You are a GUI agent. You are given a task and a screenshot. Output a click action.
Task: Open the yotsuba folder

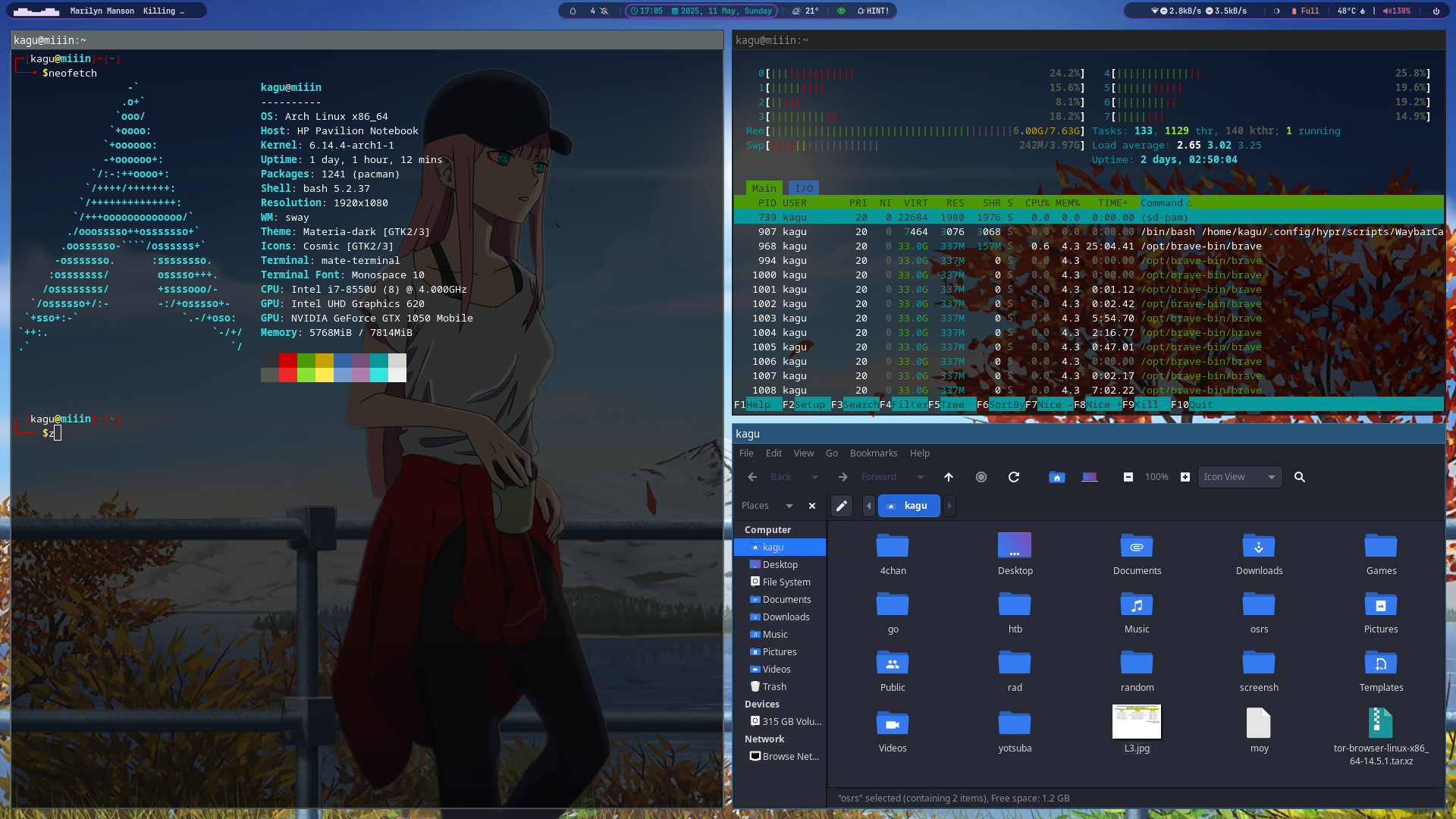click(1015, 731)
